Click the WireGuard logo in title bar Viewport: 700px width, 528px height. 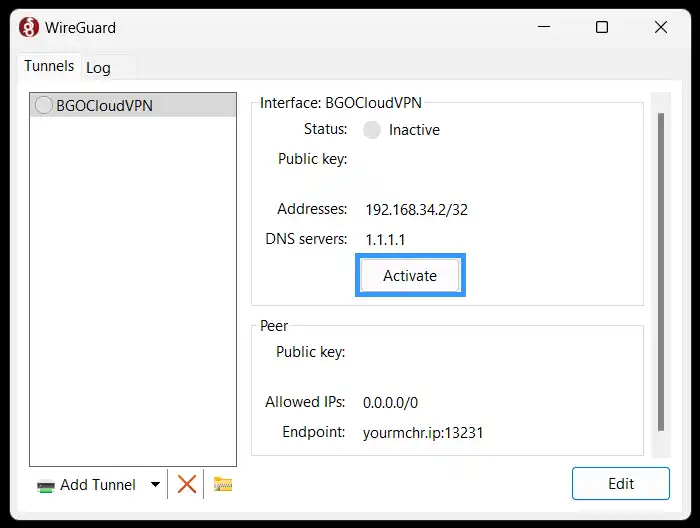[x=29, y=28]
